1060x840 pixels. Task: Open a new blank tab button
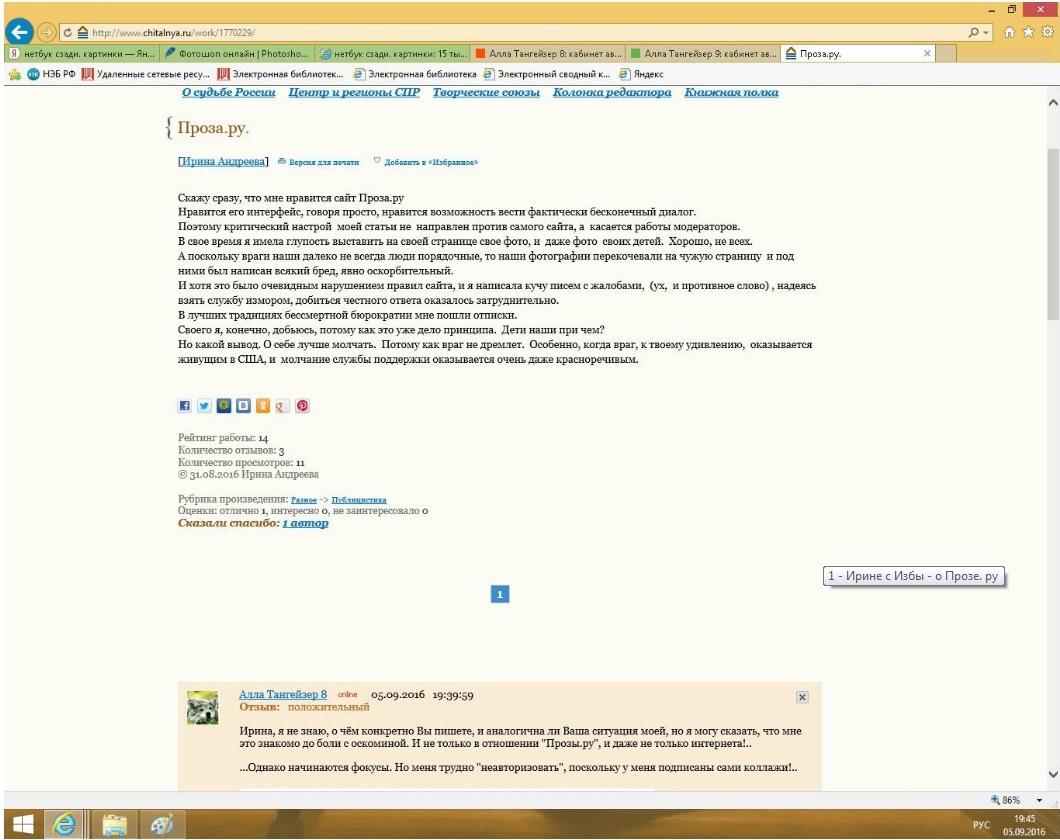[x=946, y=53]
